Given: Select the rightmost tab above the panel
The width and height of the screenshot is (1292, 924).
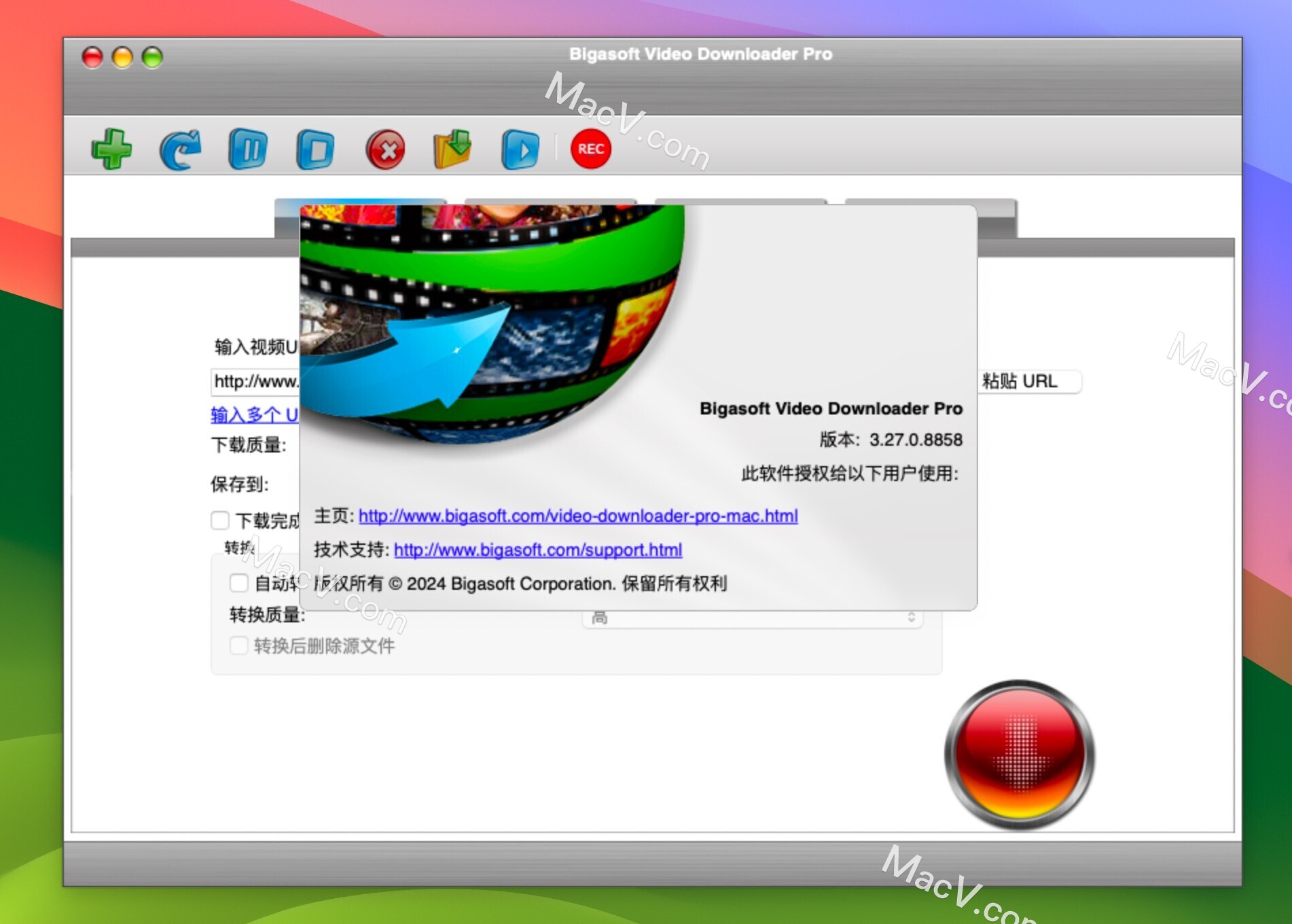Looking at the screenshot, I should click(998, 218).
